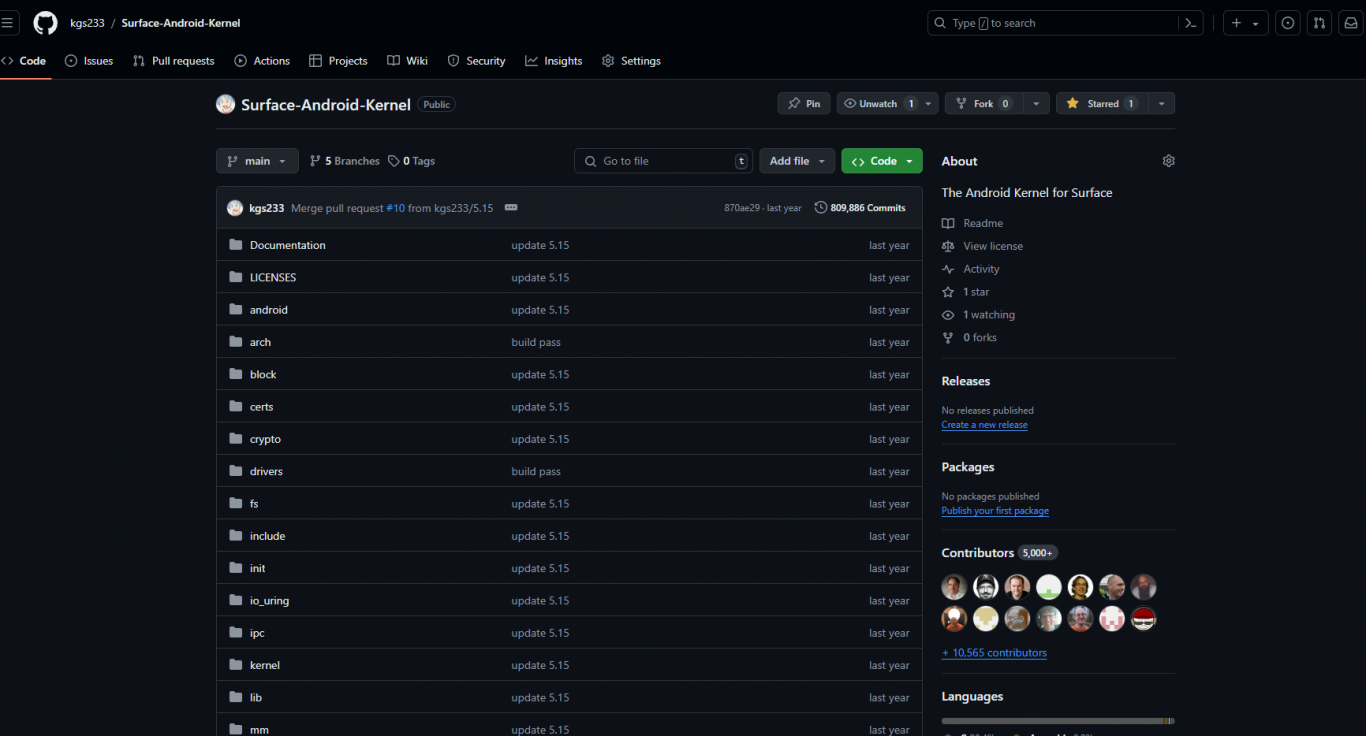1366x736 pixels.
Task: Select the Code tab
Action: [24, 61]
